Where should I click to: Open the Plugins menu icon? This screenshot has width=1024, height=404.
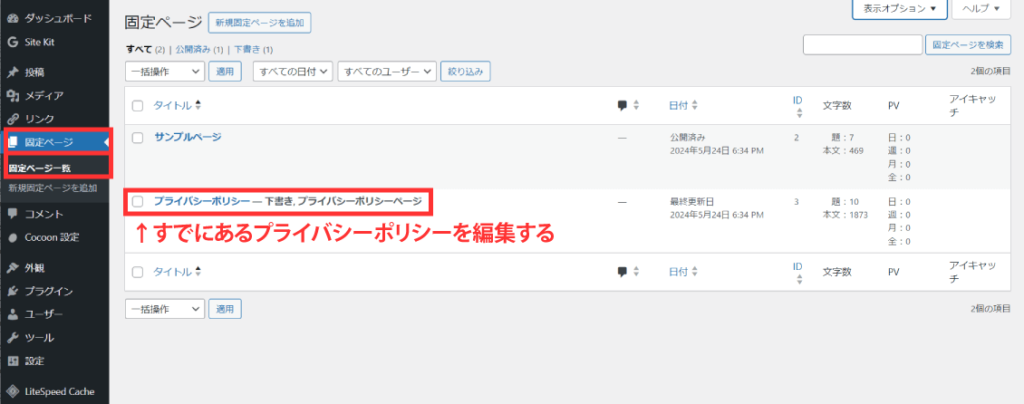[12, 291]
